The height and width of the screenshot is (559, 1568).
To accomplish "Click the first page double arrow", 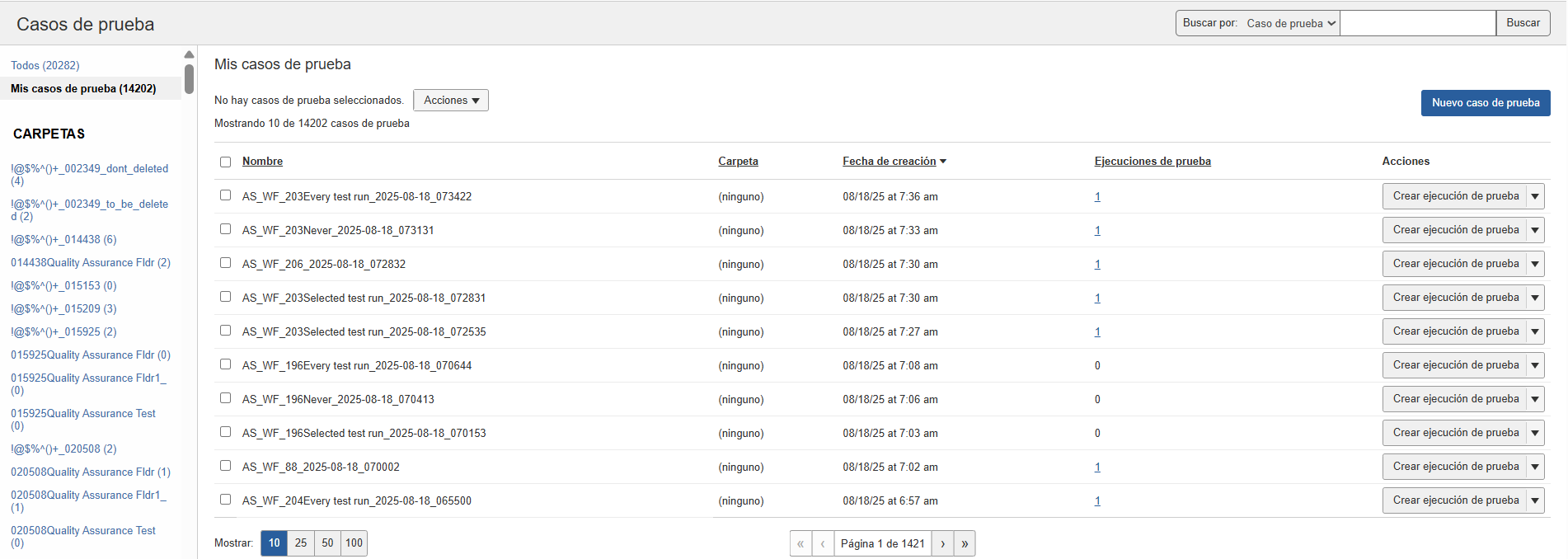I will pyautogui.click(x=800, y=543).
